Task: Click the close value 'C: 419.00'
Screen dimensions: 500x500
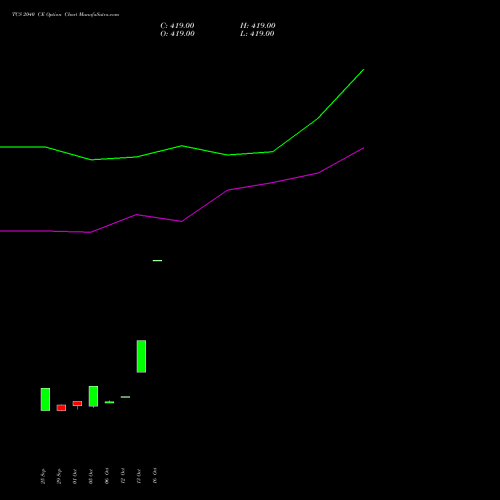Action: (x=177, y=26)
